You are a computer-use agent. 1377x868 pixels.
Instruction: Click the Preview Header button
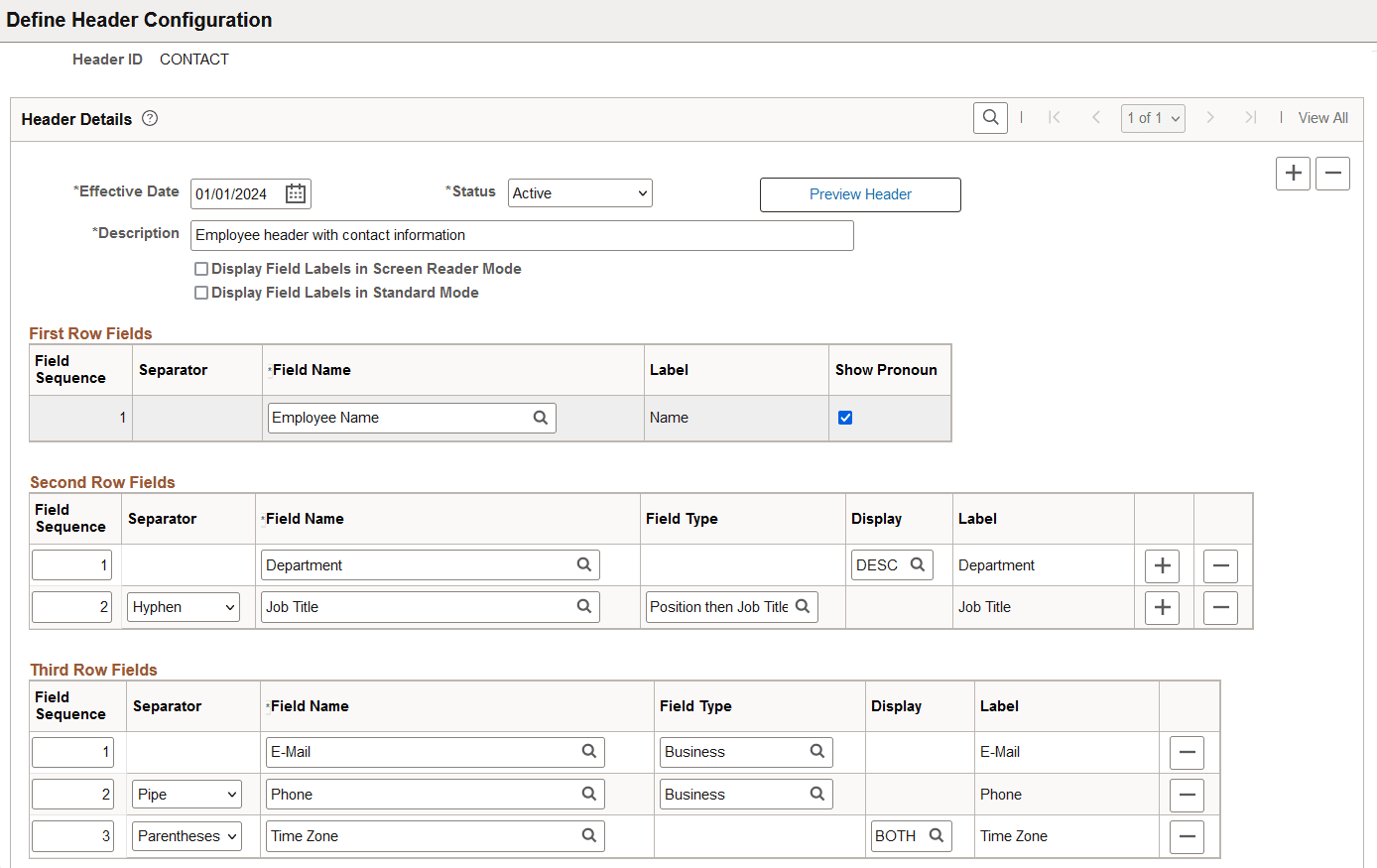(859, 194)
